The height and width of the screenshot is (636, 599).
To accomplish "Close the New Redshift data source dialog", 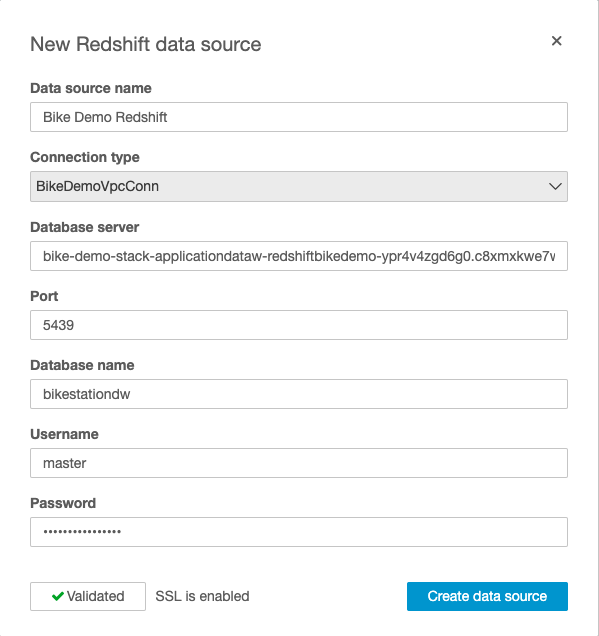I will (x=556, y=41).
